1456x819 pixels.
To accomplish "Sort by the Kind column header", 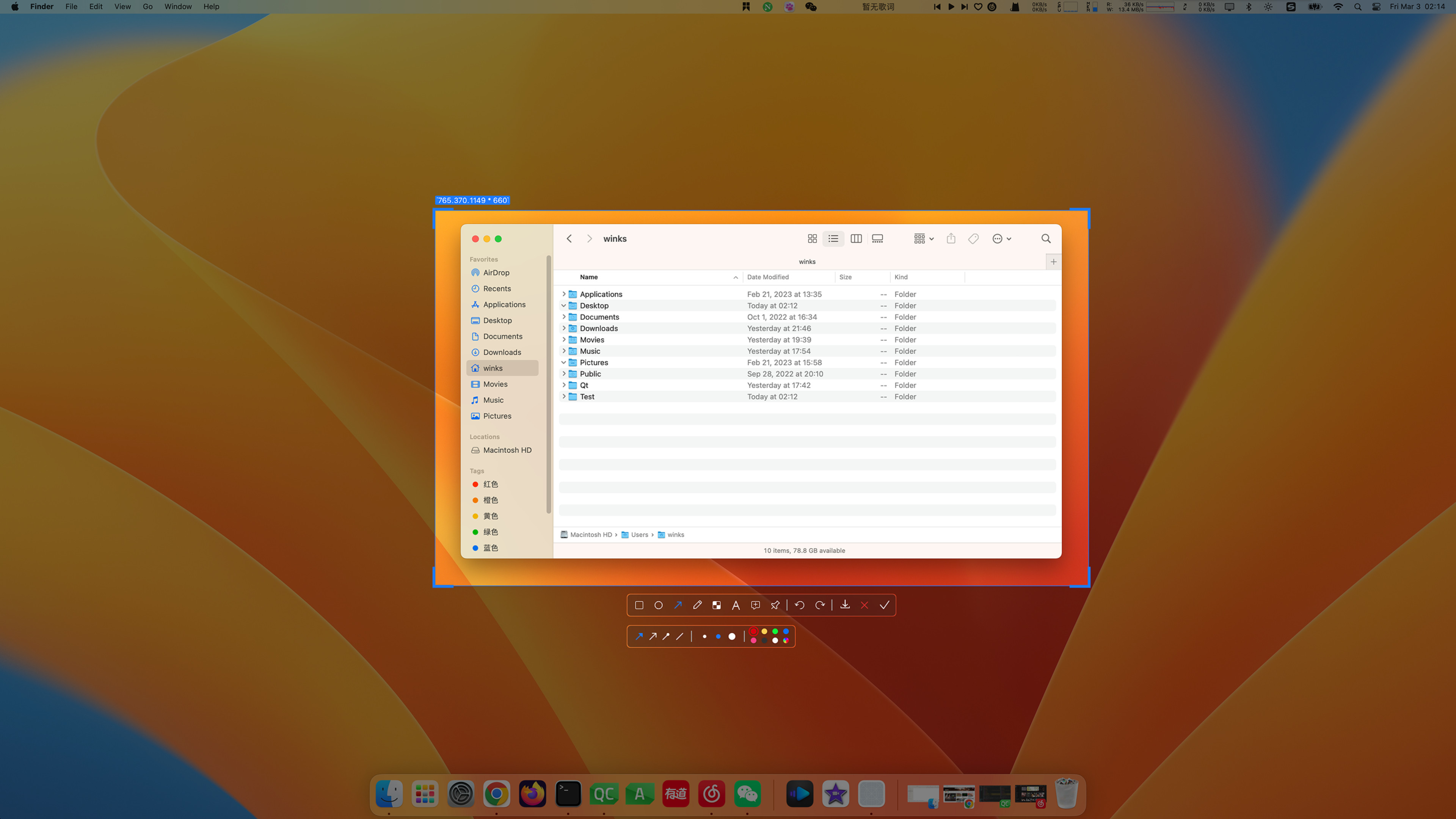I will point(927,277).
